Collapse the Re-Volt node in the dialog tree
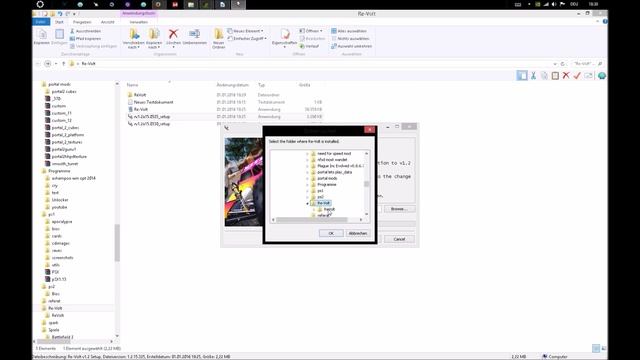This screenshot has width=640, height=360. pos(307,203)
